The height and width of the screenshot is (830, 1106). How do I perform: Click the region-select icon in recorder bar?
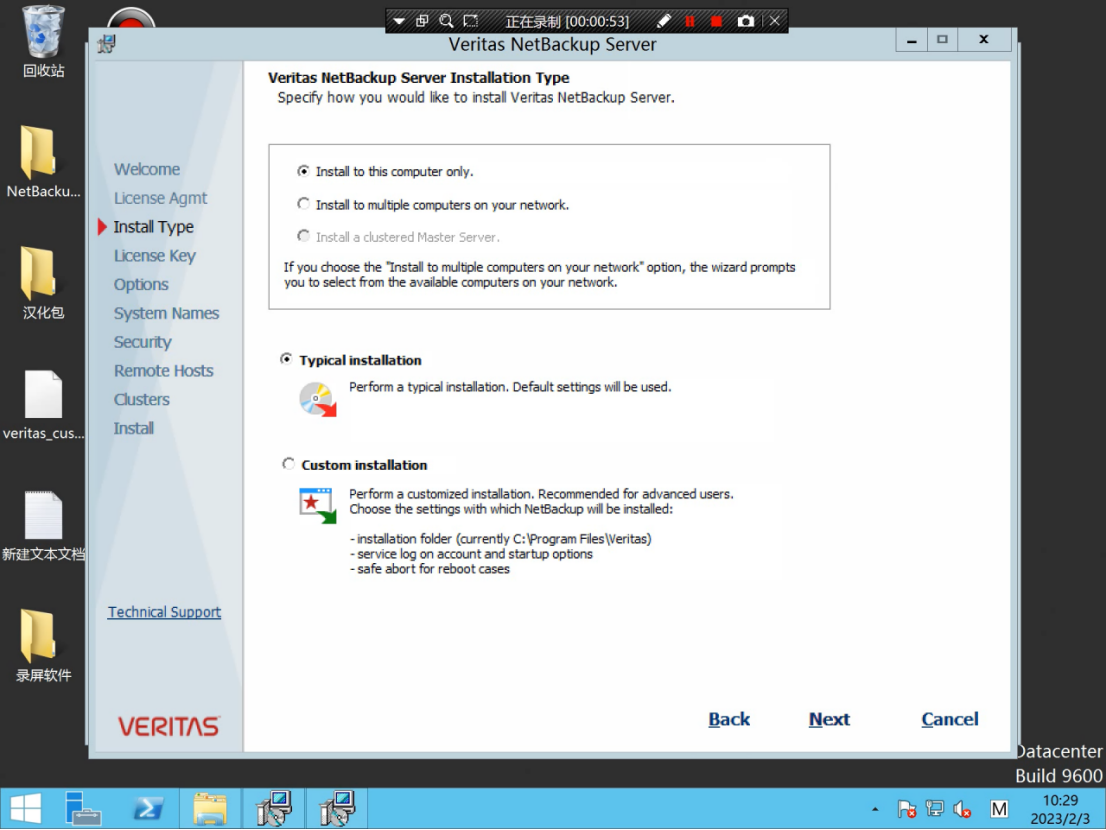tap(470, 21)
